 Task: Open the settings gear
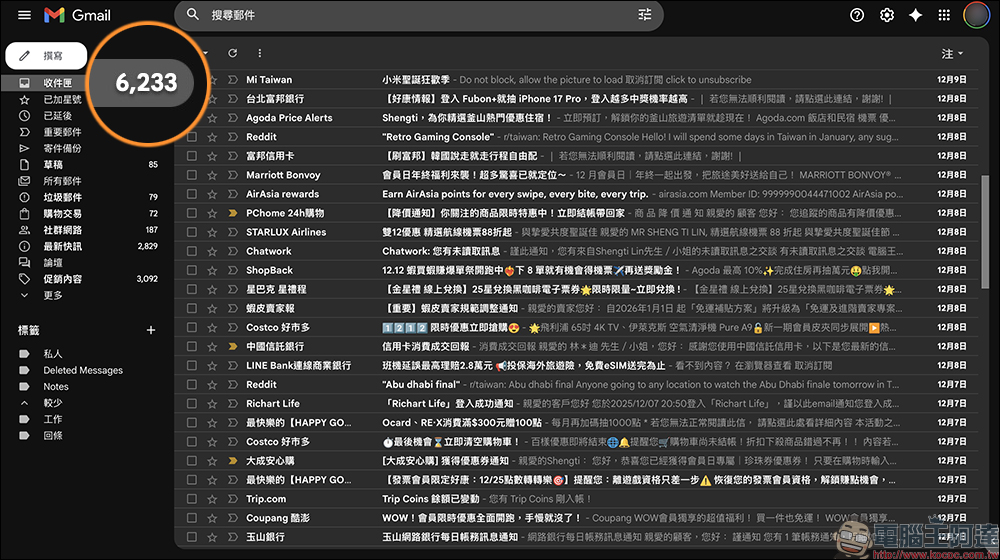tap(886, 15)
